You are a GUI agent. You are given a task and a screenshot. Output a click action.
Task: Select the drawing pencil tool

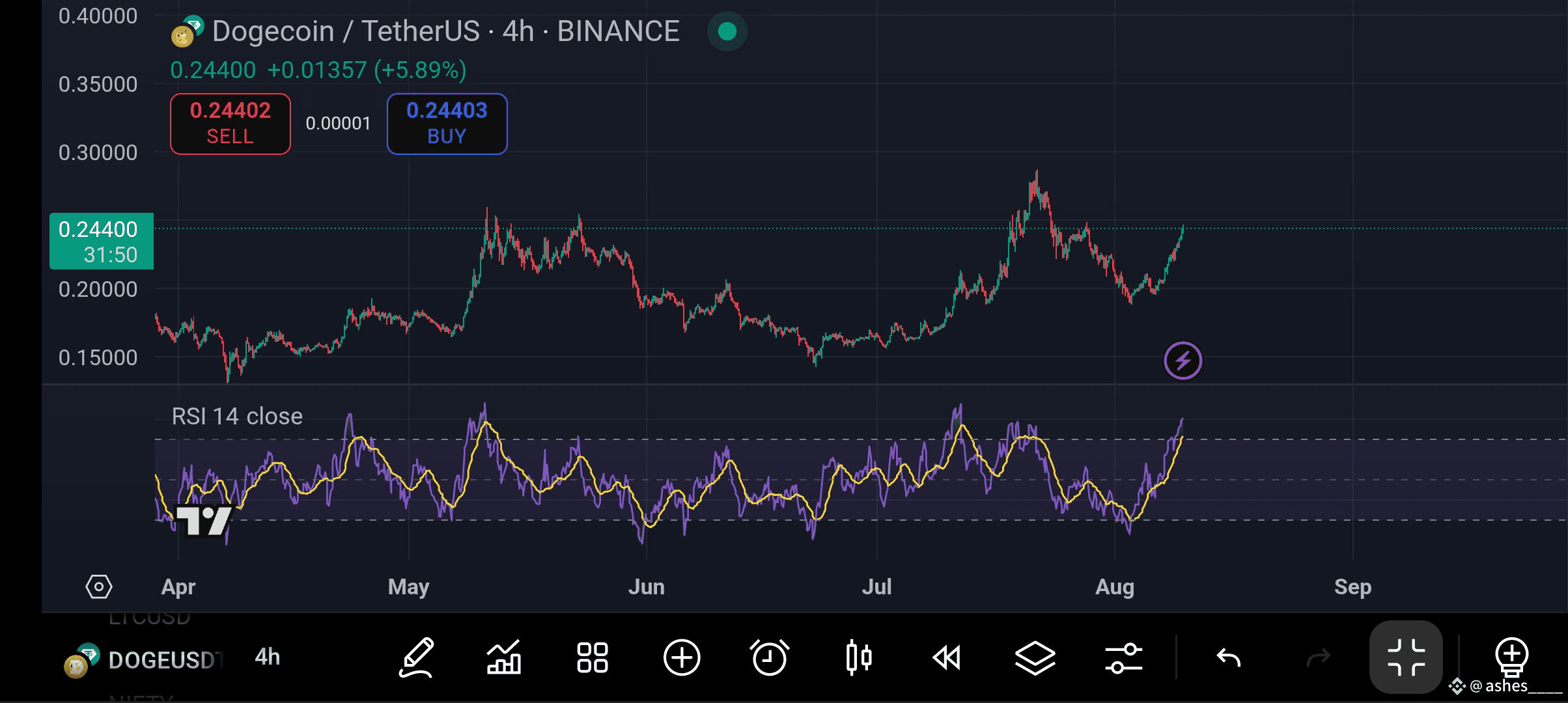[x=416, y=657]
